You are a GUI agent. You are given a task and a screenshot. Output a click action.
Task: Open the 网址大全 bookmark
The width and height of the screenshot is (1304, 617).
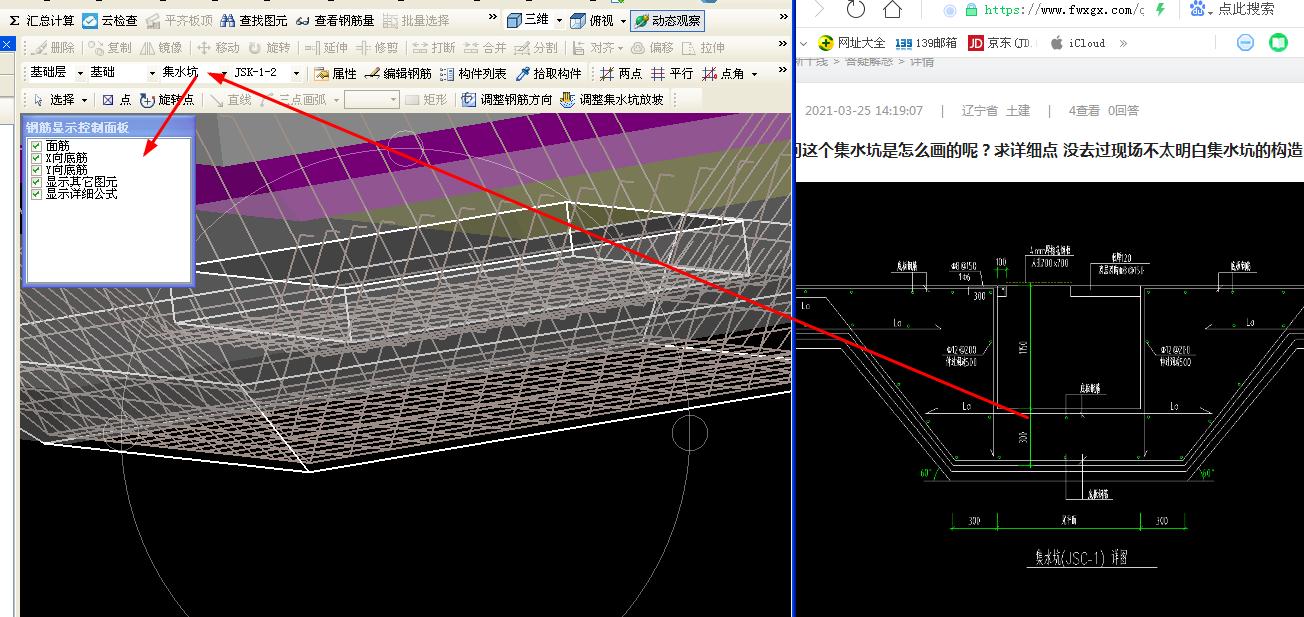[851, 43]
